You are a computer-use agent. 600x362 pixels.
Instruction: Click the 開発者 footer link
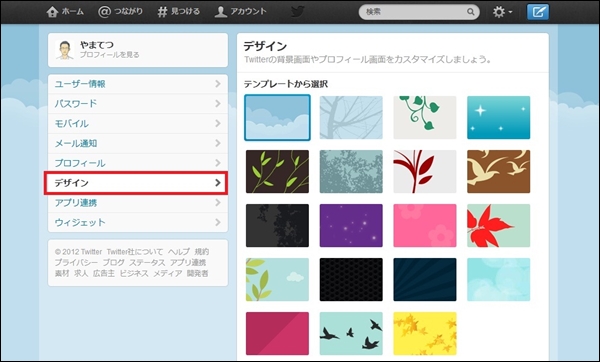197,273
